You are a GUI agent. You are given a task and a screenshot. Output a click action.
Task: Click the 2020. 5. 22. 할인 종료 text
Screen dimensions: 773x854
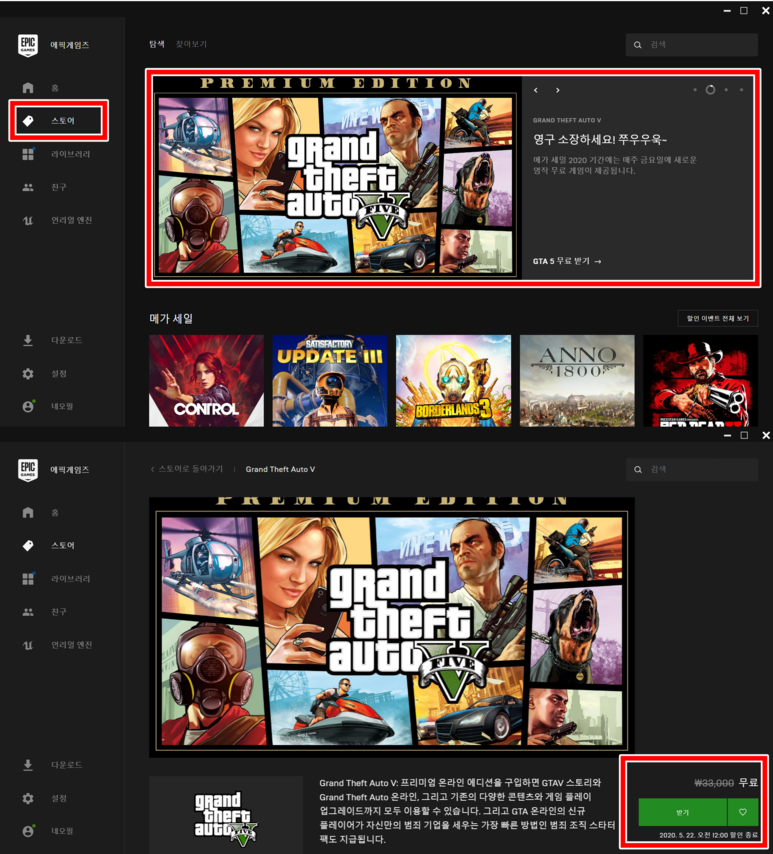pos(708,835)
